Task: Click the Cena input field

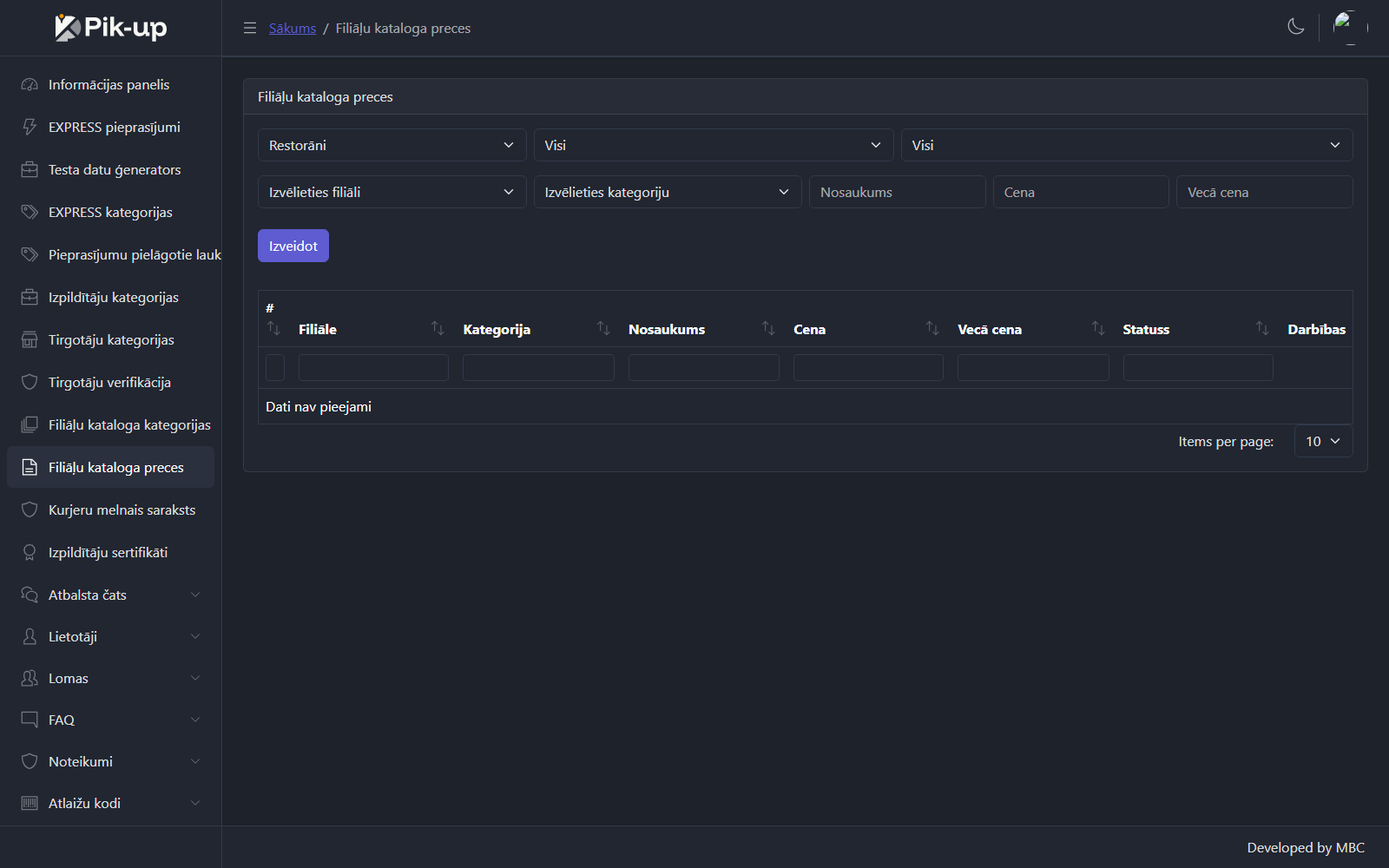Action: point(1081,192)
